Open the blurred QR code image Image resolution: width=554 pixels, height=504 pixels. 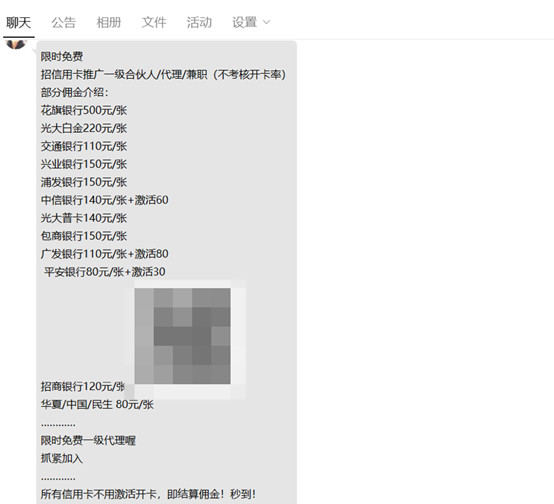click(183, 336)
